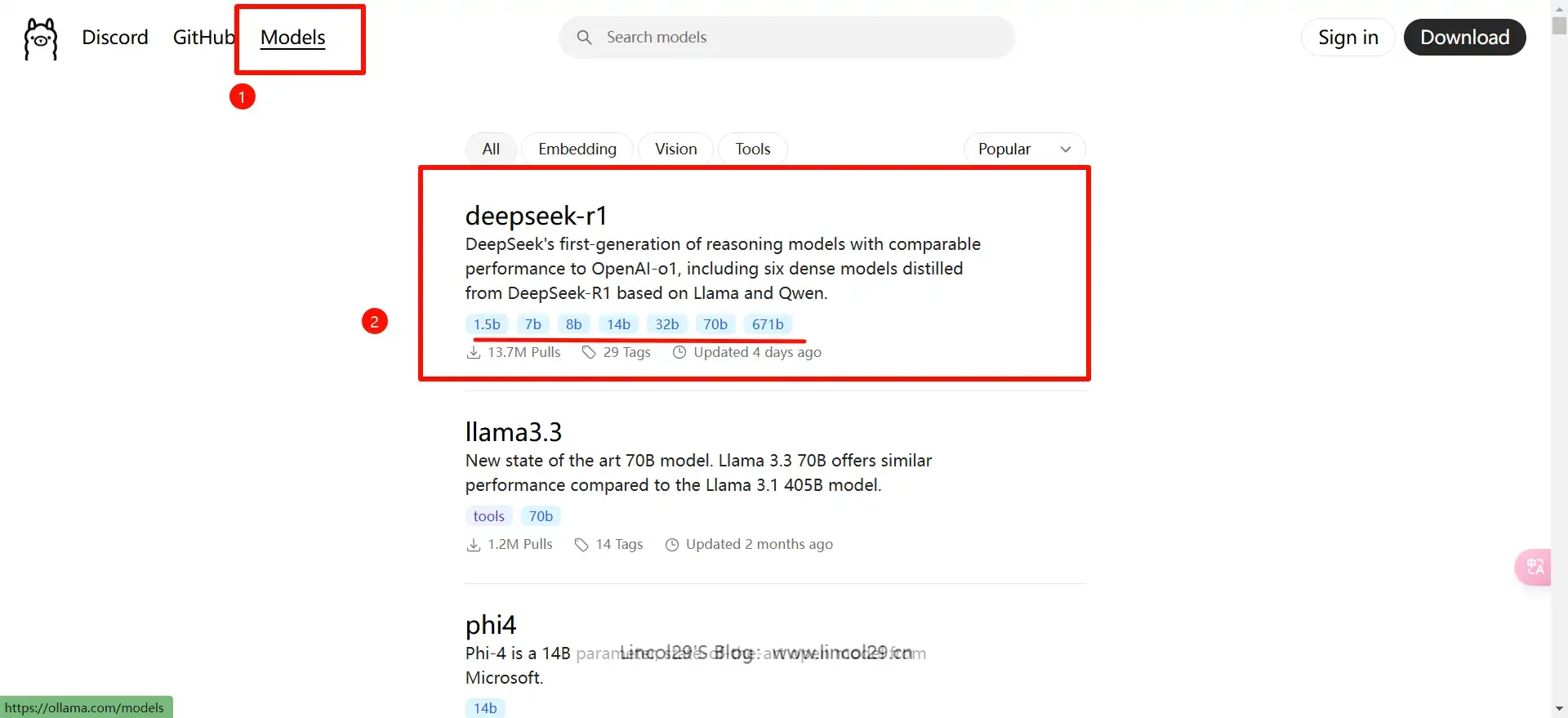Select the All filter tab
Viewport: 1568px width, 718px height.
(491, 149)
